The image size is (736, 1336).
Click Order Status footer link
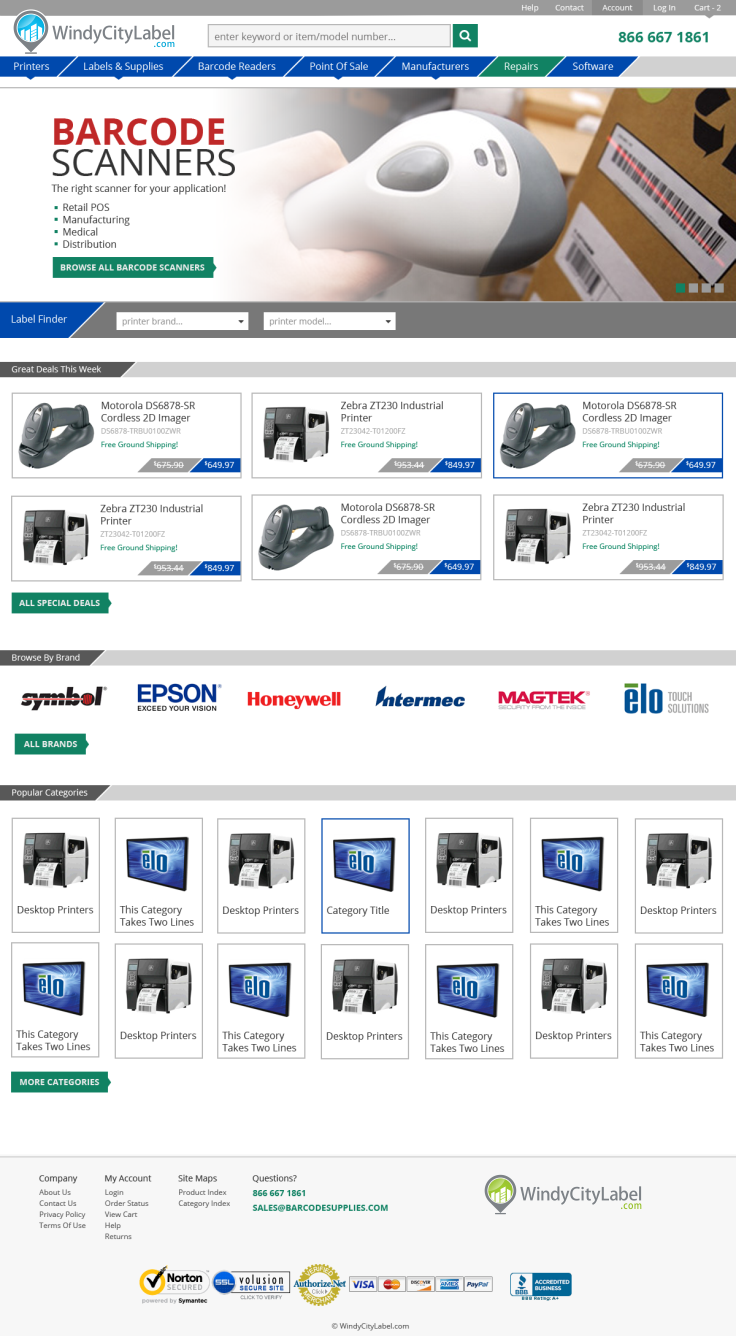coord(127,1203)
